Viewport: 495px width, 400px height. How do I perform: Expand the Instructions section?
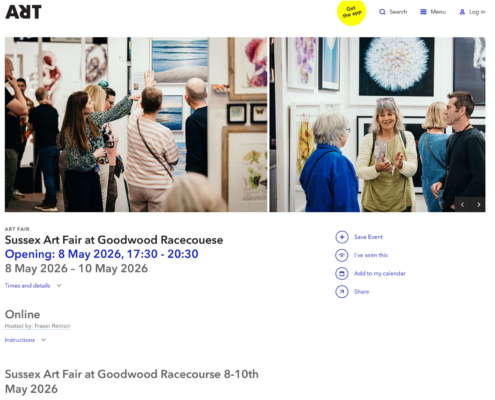[25, 340]
